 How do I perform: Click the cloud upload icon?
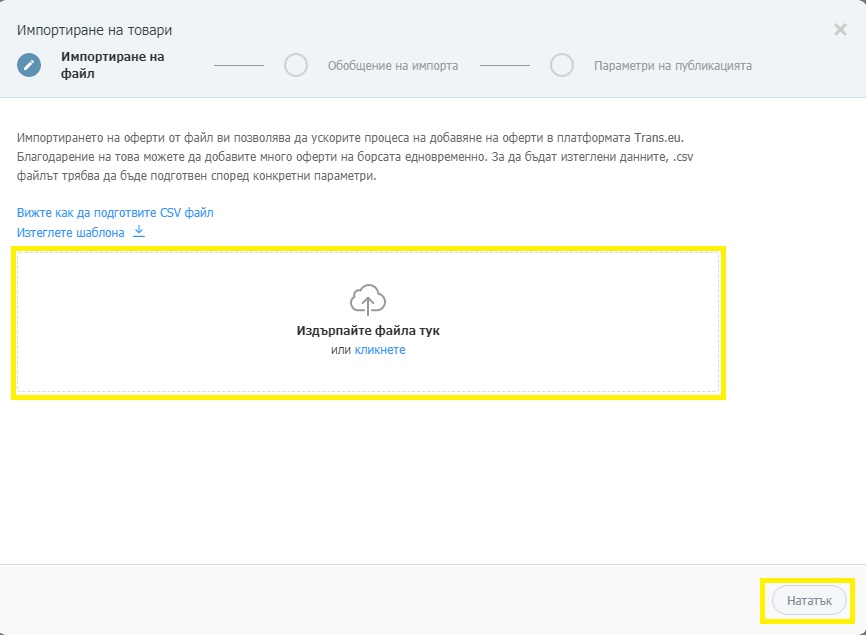pyautogui.click(x=368, y=300)
